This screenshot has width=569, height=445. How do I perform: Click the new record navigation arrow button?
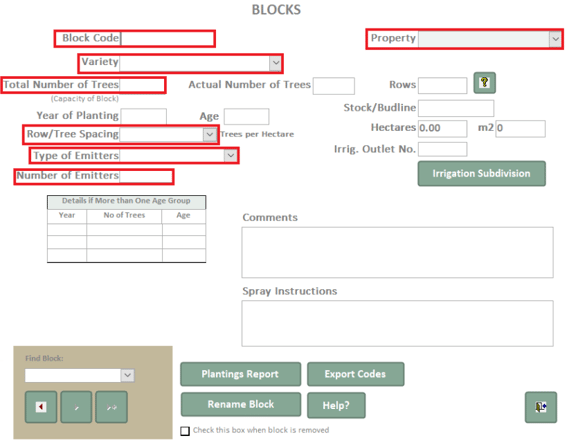point(111,407)
